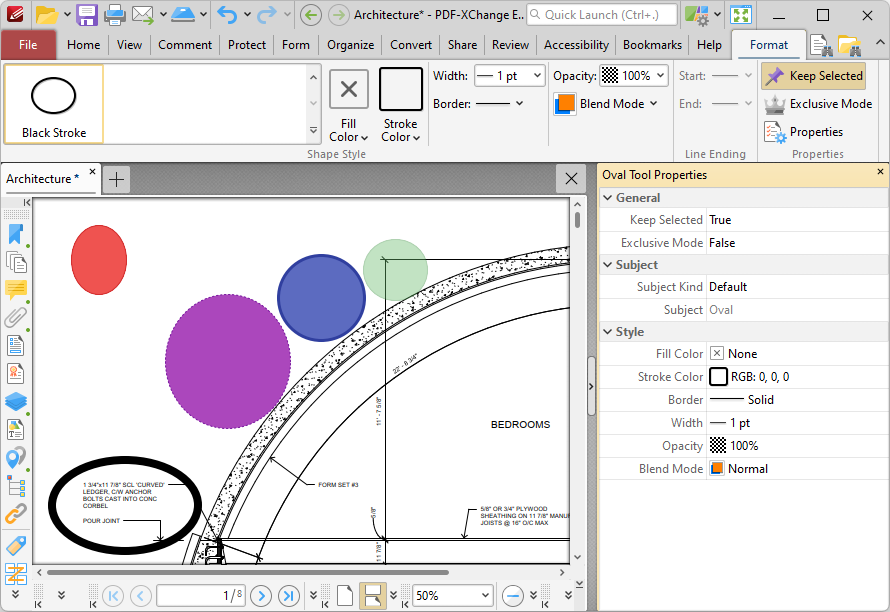
Task: Open the Signatures pane icon in sidebar
Action: (16, 374)
